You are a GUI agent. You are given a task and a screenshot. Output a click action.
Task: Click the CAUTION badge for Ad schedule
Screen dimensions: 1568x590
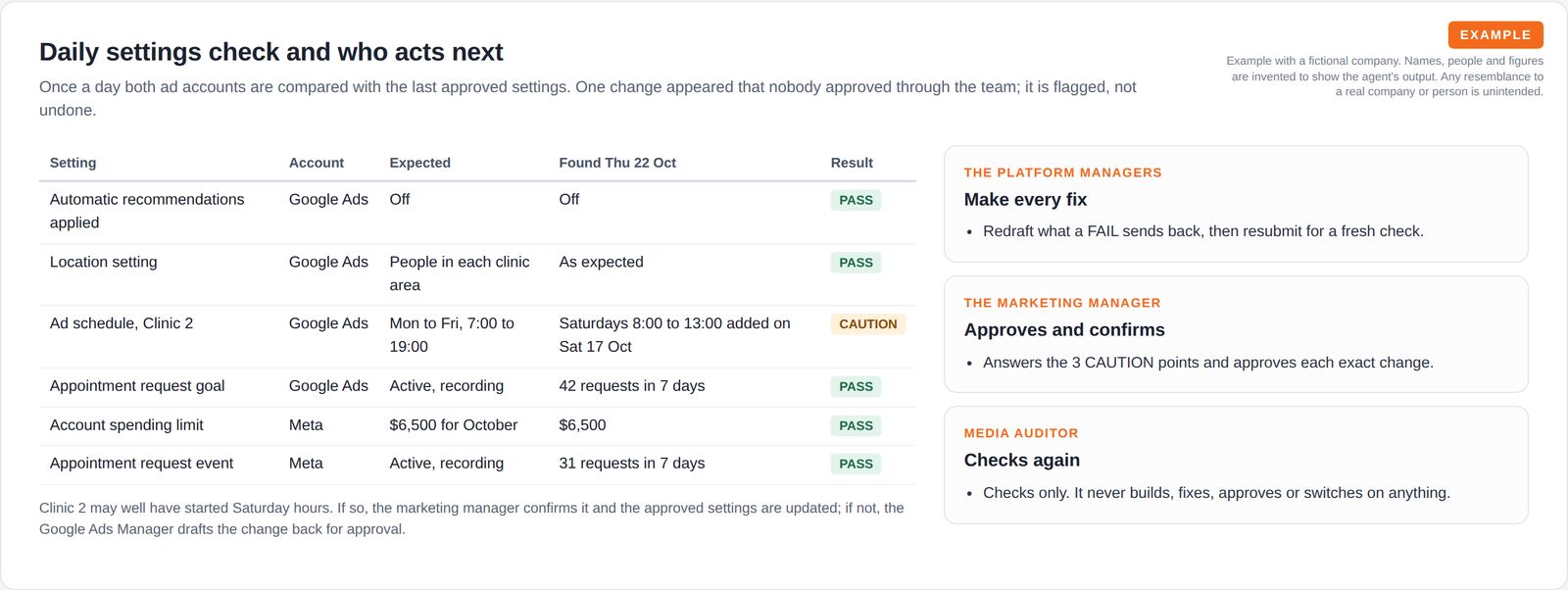(867, 324)
